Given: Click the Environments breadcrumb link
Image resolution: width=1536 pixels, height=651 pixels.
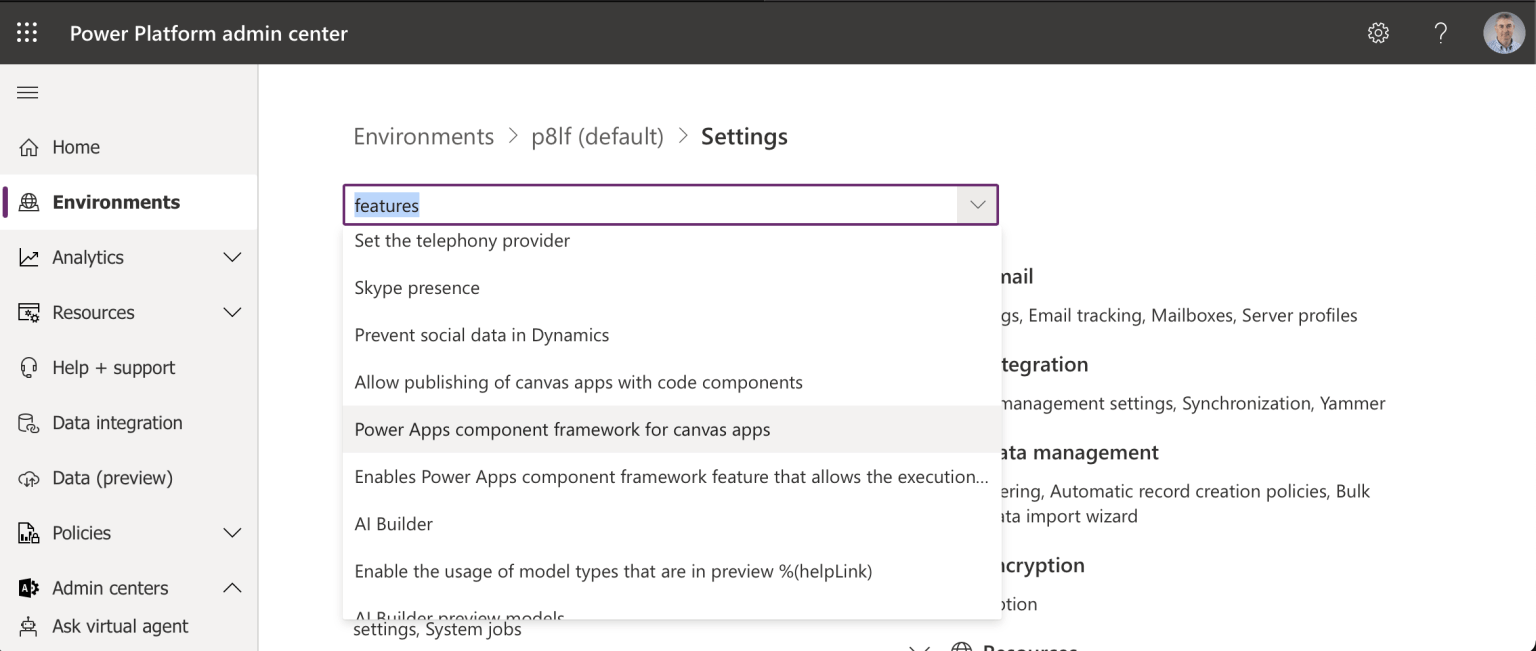Looking at the screenshot, I should [423, 137].
